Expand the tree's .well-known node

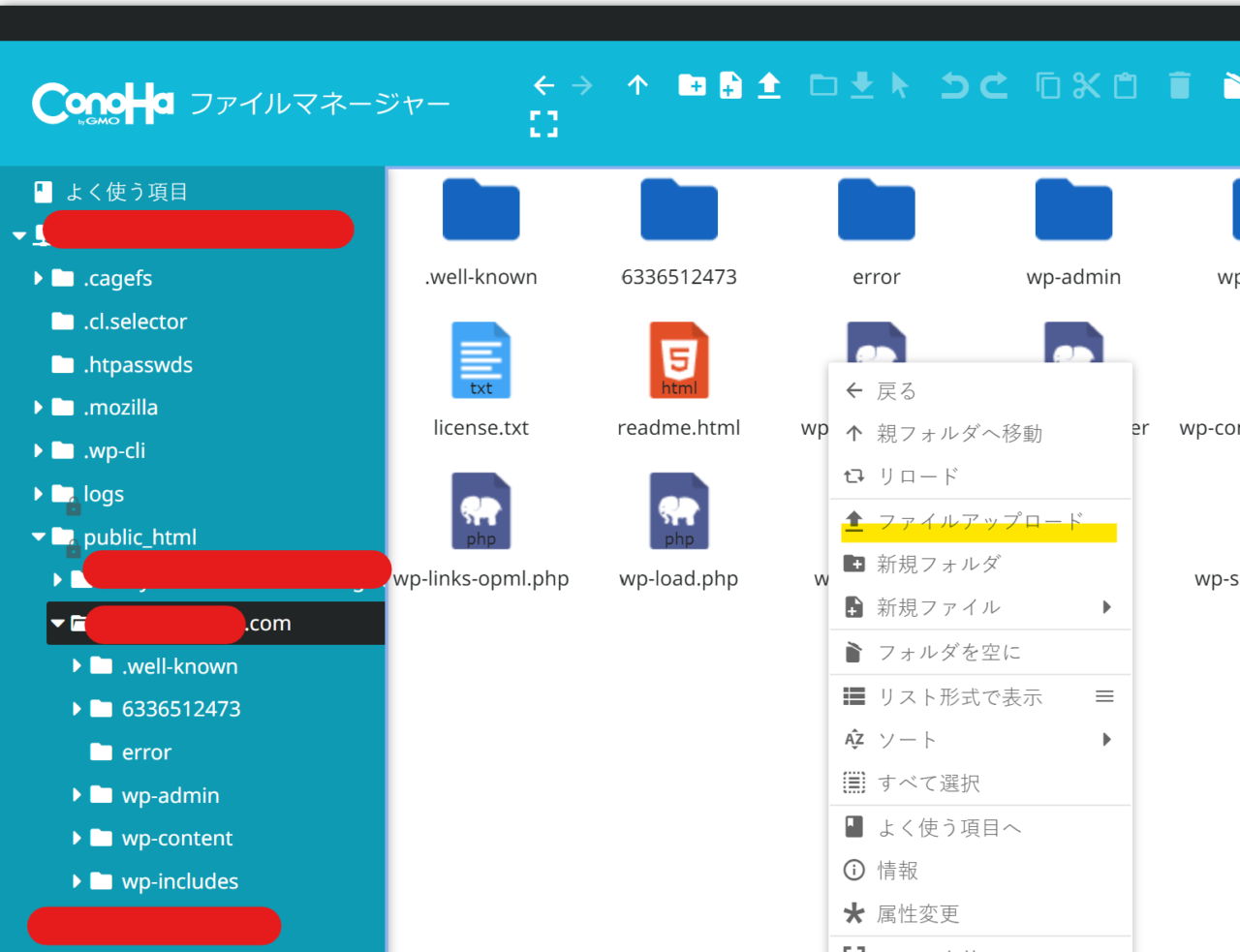pyautogui.click(x=77, y=666)
